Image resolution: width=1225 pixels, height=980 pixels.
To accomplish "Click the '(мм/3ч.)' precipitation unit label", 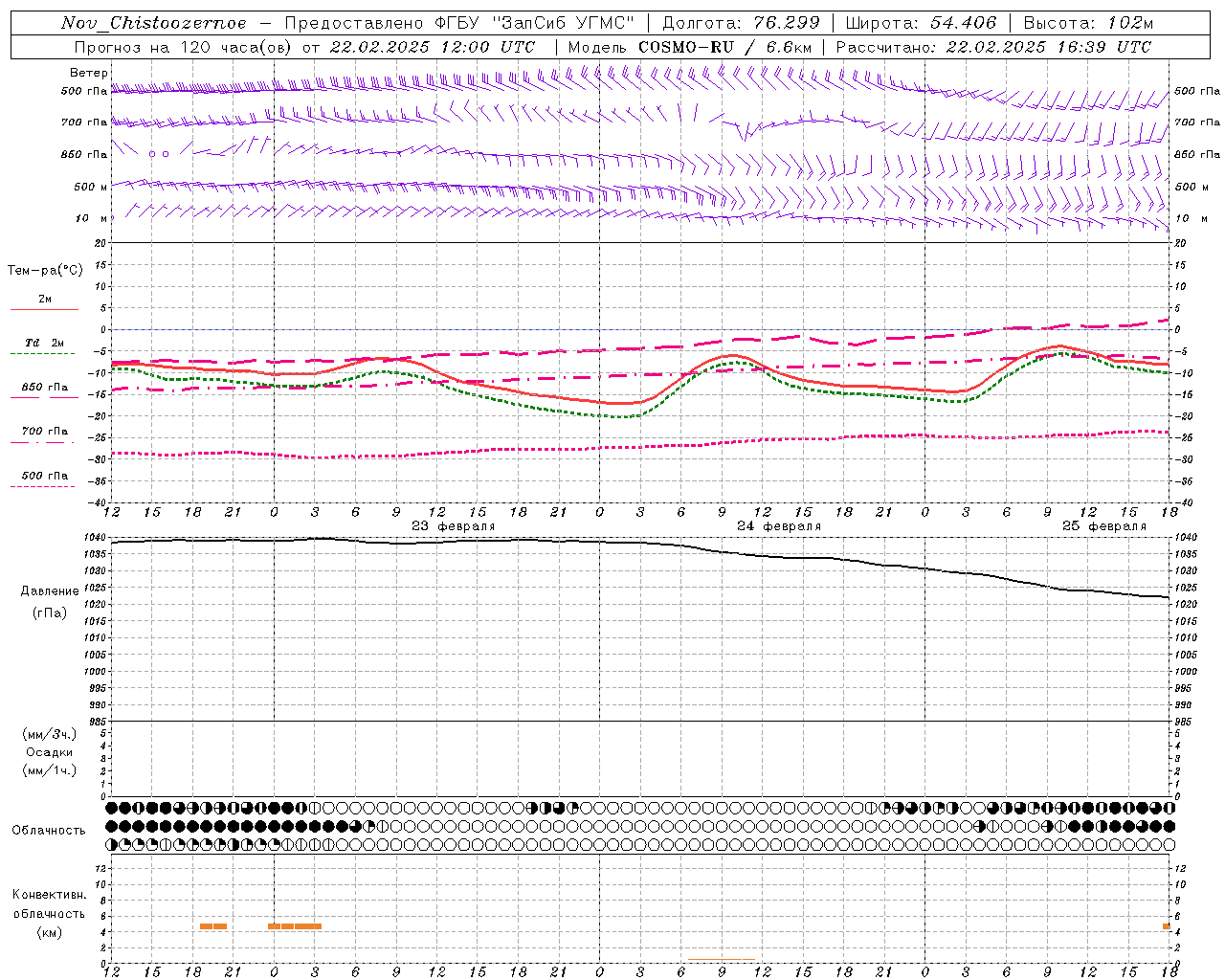I will [x=50, y=735].
